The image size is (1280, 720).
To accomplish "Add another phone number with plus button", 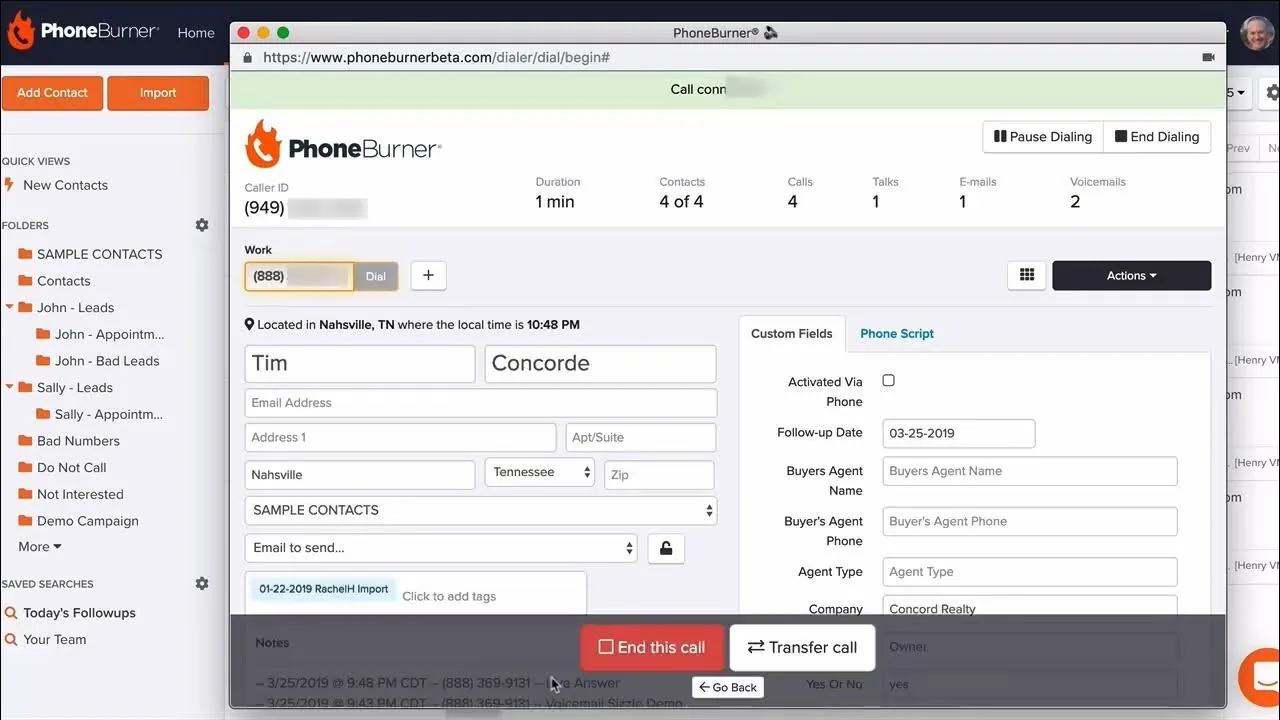I will pos(428,275).
